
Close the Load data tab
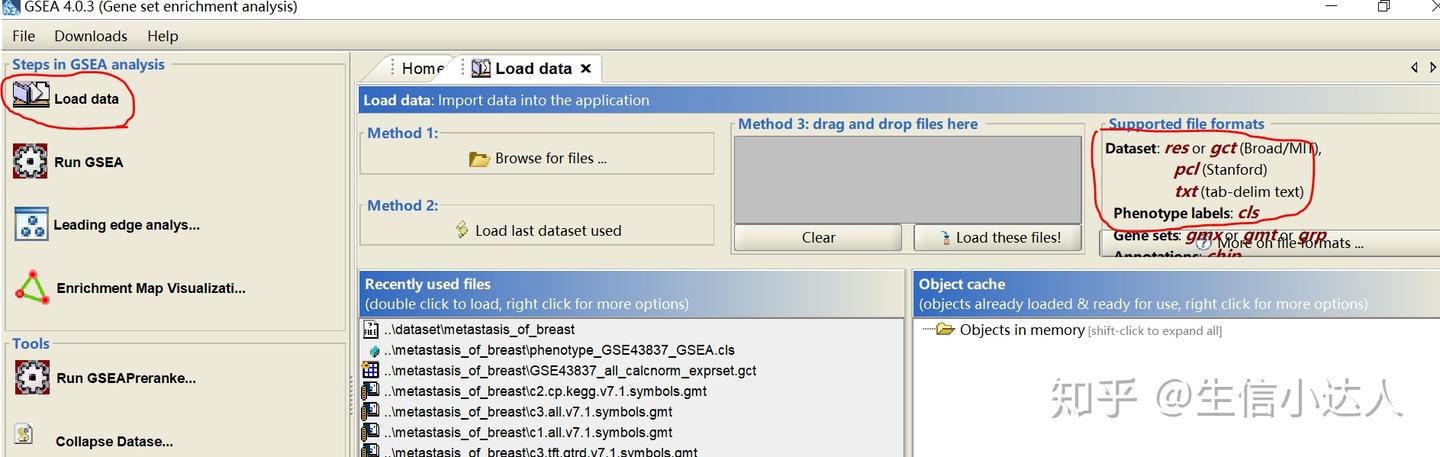tap(586, 68)
